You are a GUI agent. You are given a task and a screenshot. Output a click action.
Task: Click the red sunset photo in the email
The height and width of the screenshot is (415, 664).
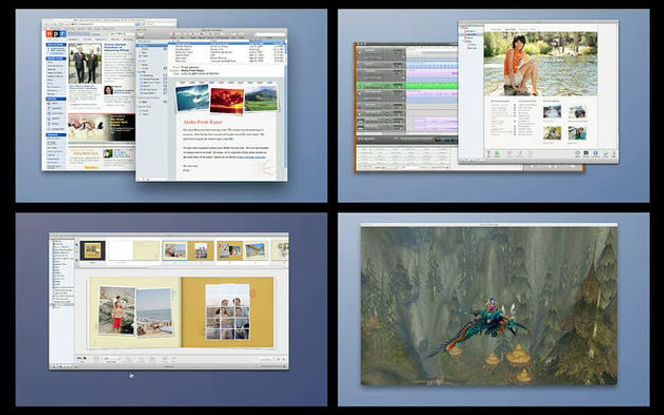point(227,100)
